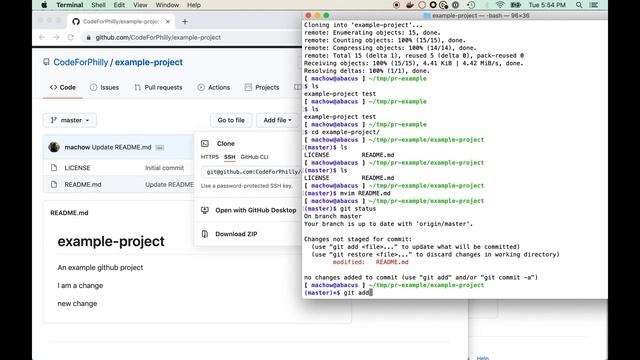Click machow's avatar in commit row

(54, 147)
